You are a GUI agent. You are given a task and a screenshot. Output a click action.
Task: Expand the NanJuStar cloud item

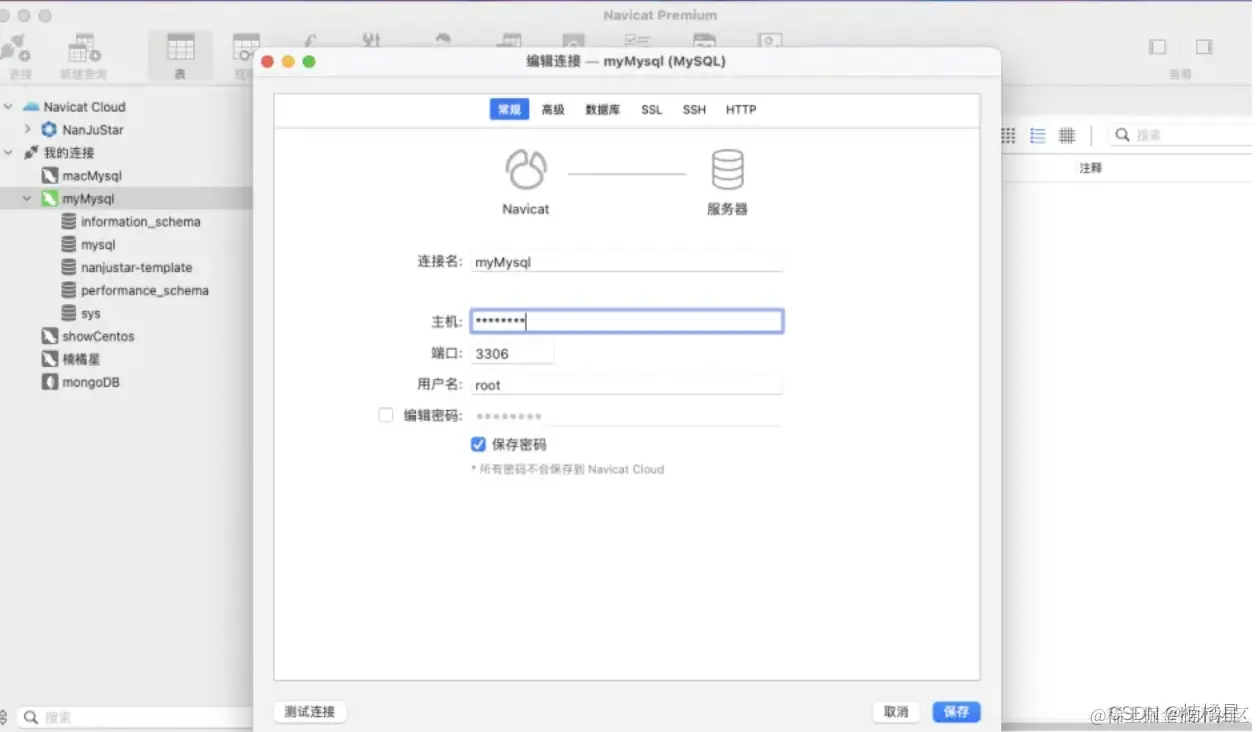pos(27,129)
